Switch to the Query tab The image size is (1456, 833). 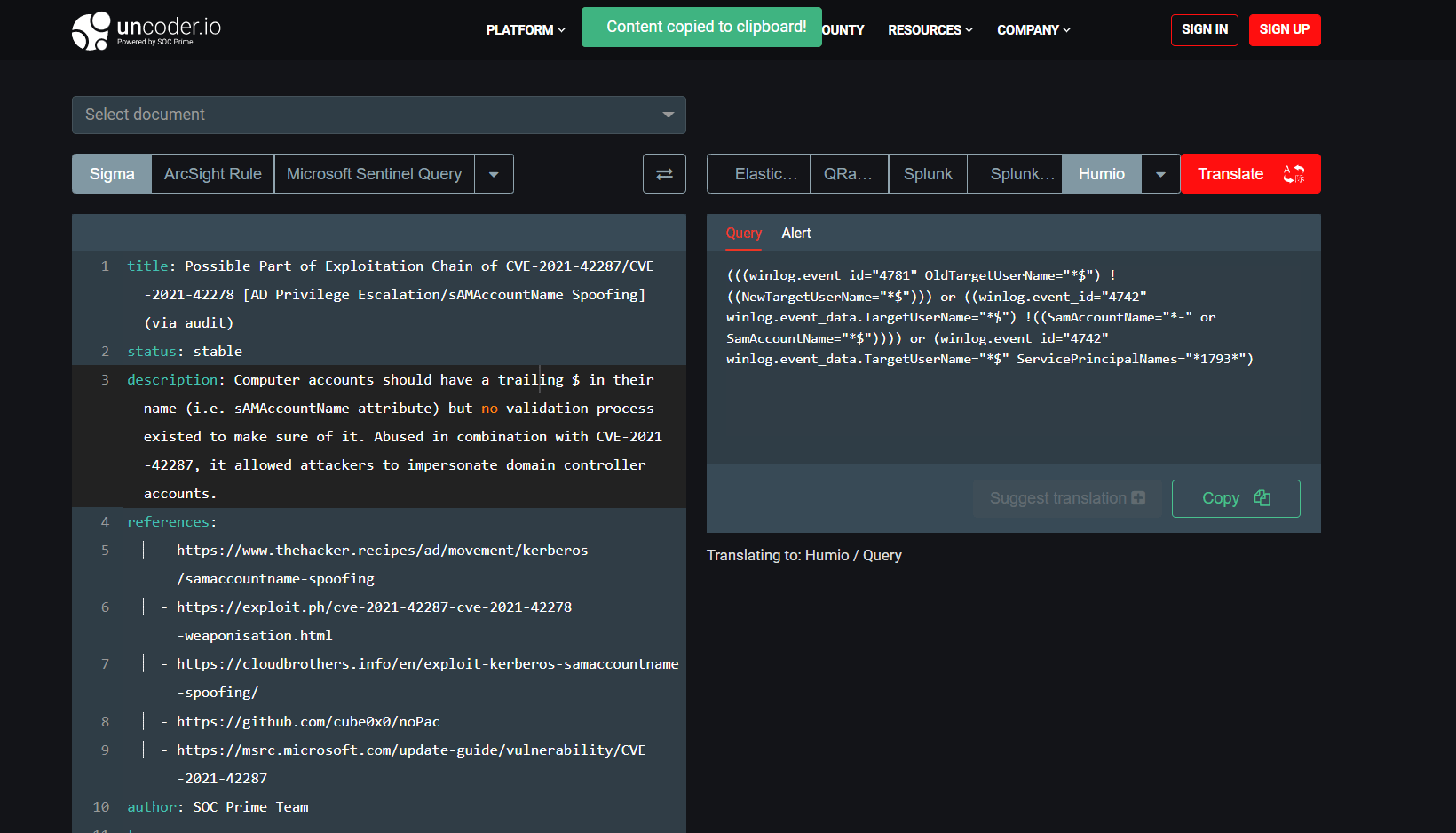(743, 234)
